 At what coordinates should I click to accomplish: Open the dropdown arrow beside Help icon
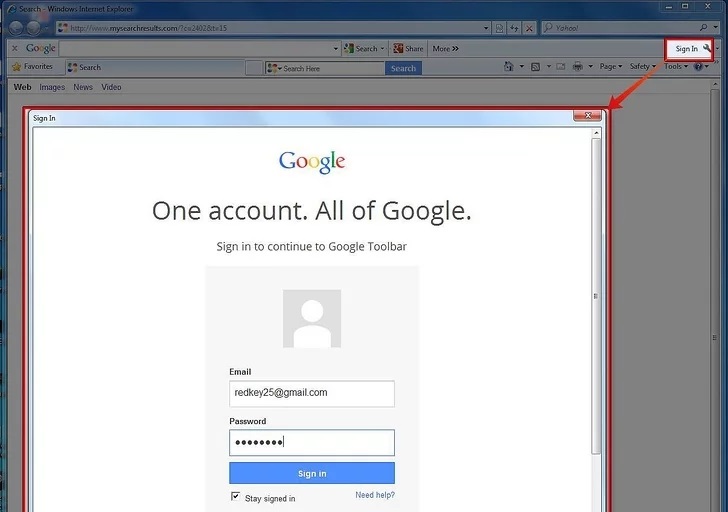707,67
